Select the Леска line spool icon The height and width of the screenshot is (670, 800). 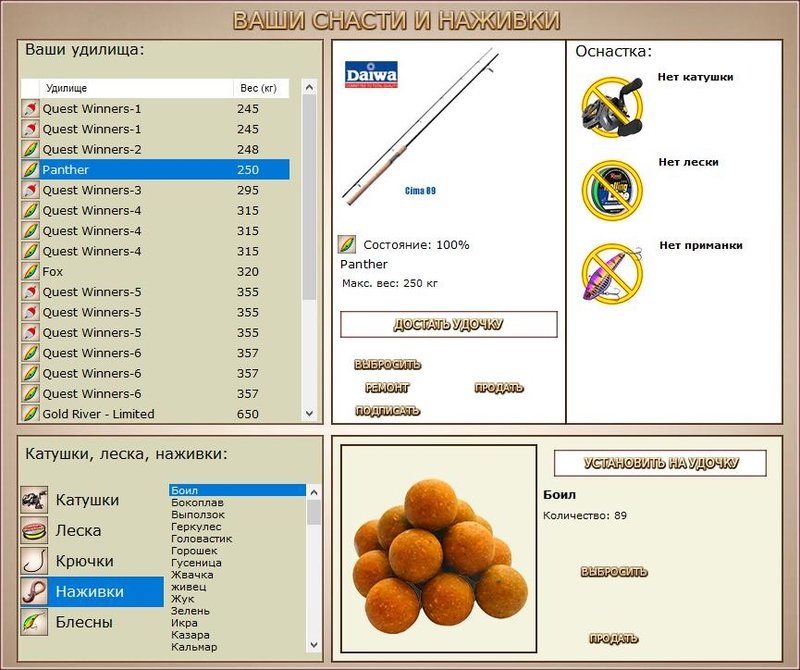[34, 530]
